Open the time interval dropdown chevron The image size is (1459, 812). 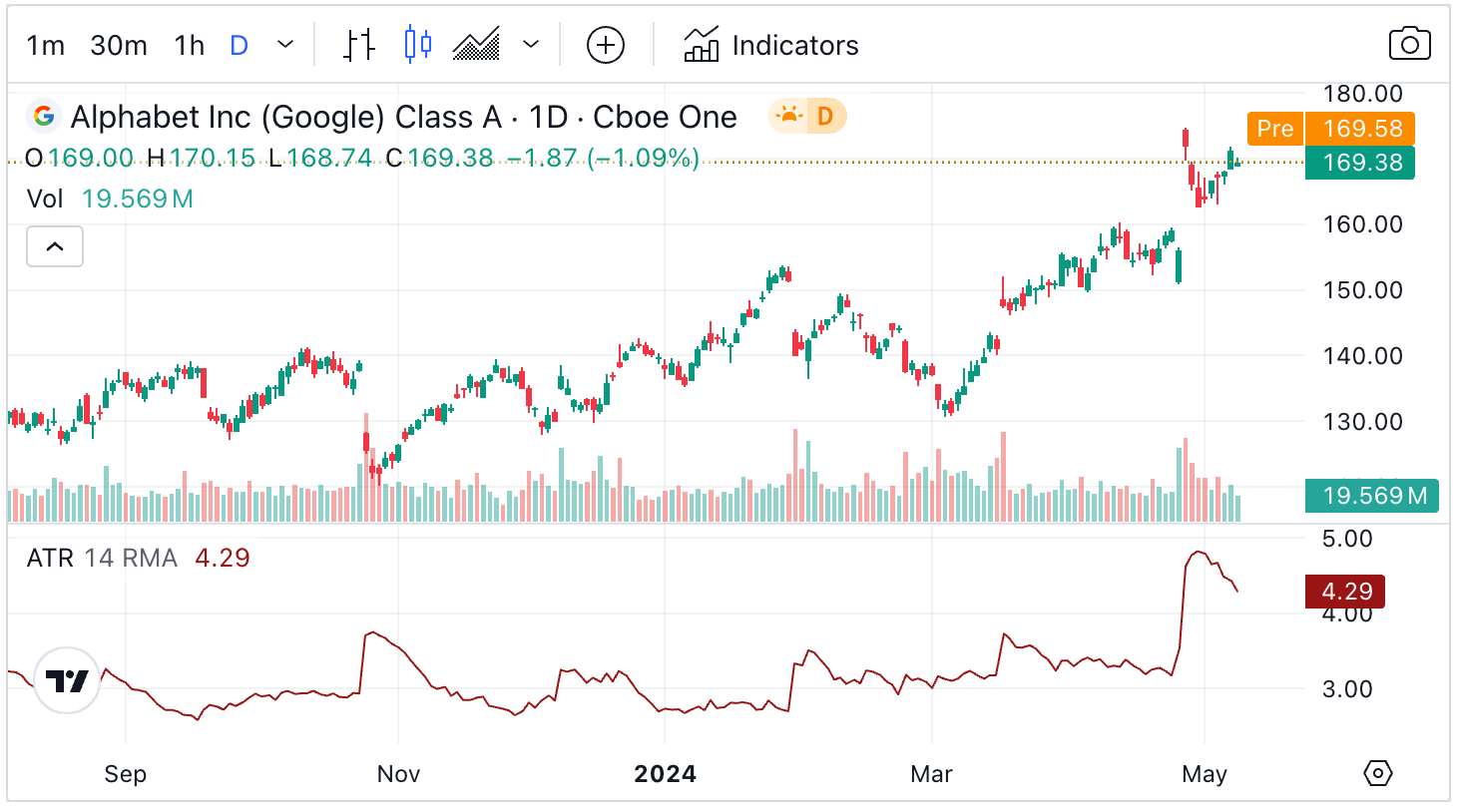click(x=285, y=45)
